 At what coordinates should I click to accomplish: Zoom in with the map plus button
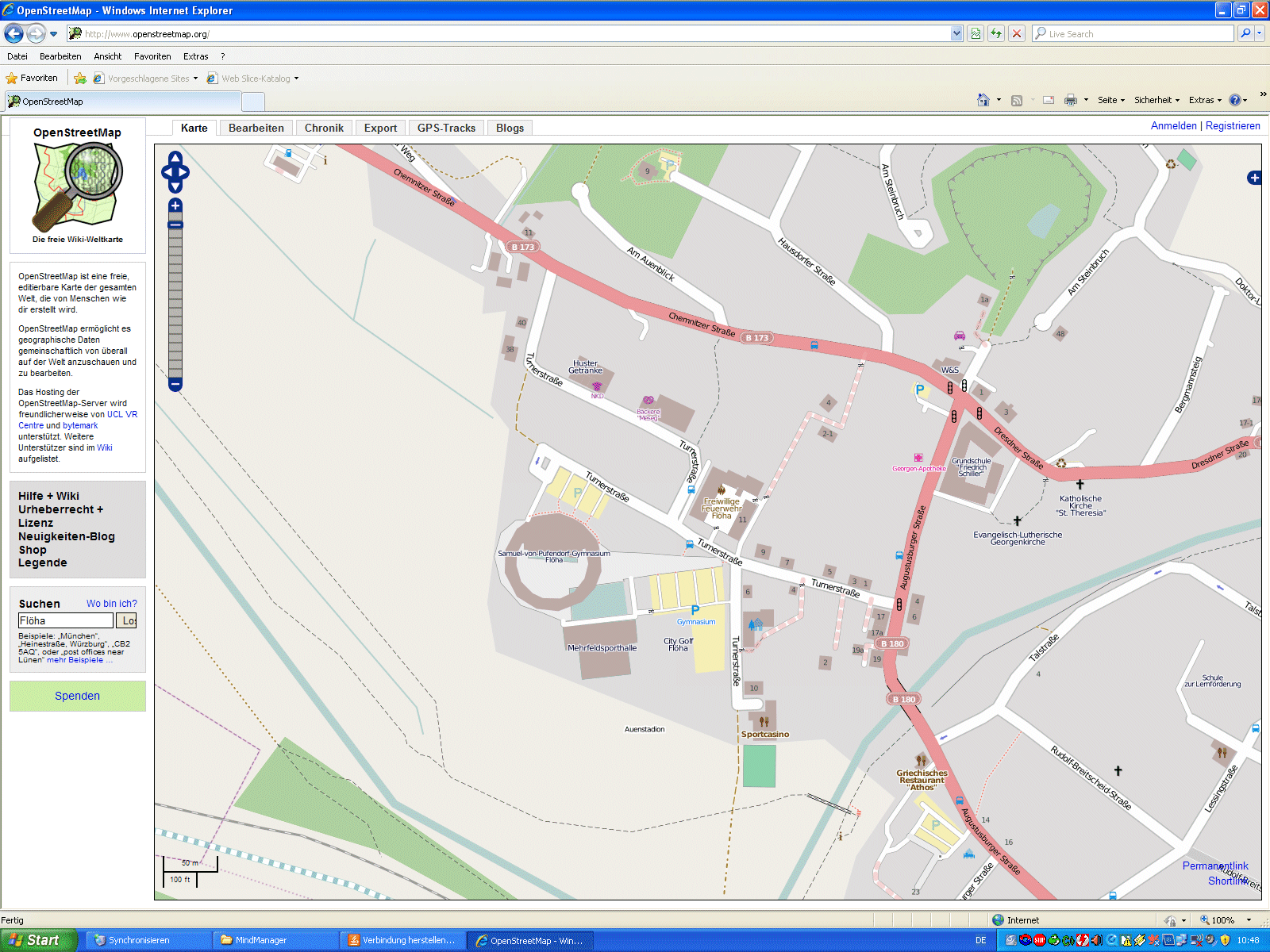pyautogui.click(x=175, y=205)
